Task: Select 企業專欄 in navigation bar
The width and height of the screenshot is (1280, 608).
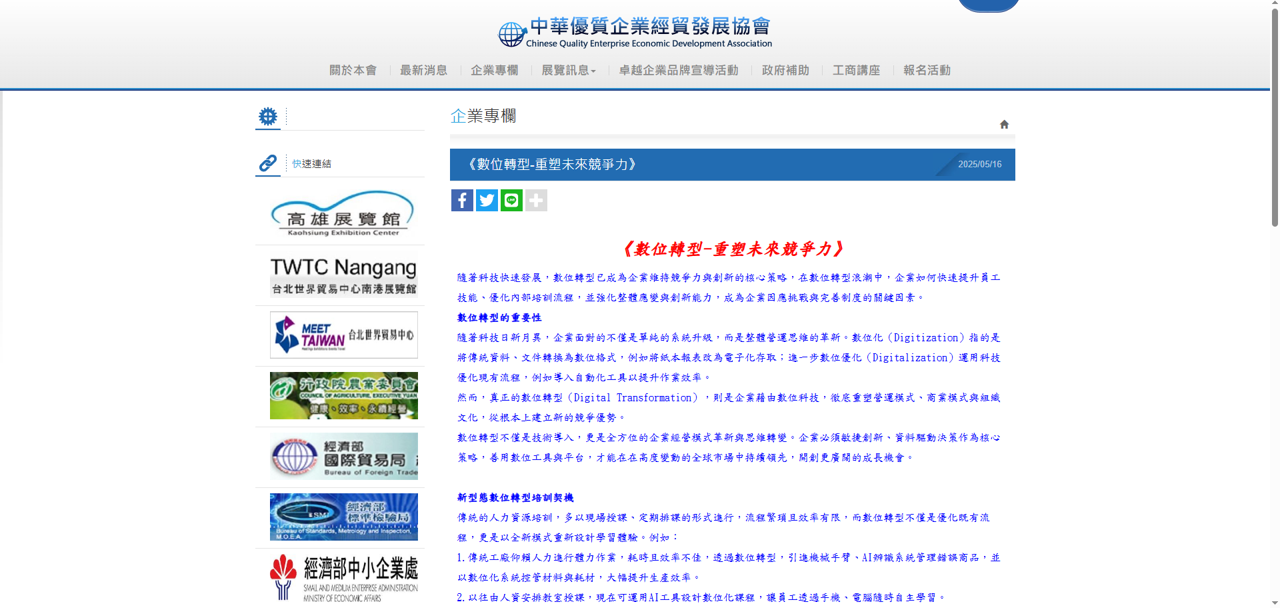Action: click(494, 70)
